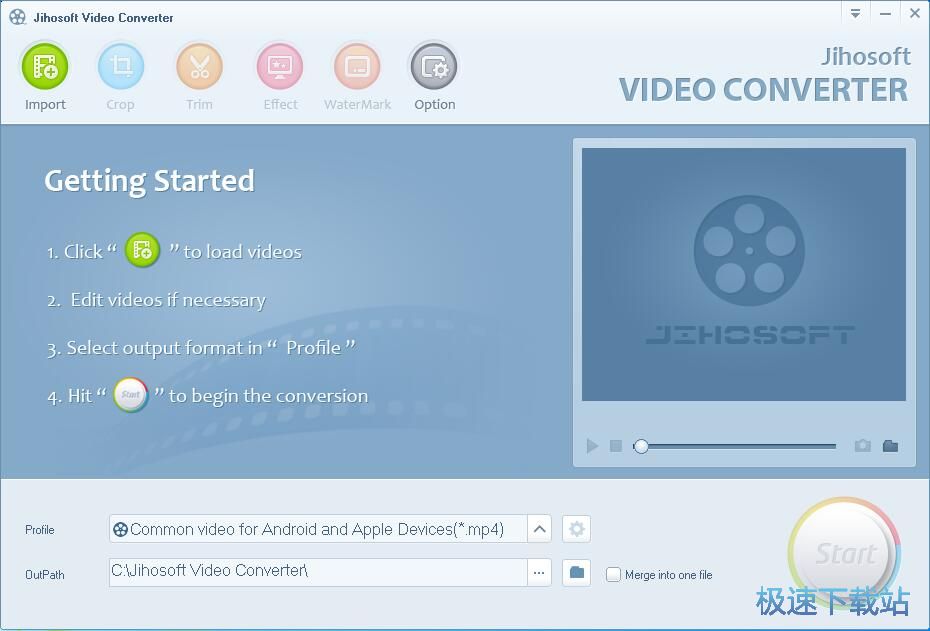The image size is (930, 631).
Task: Open the title bar dropdown menu arrow
Action: [855, 14]
